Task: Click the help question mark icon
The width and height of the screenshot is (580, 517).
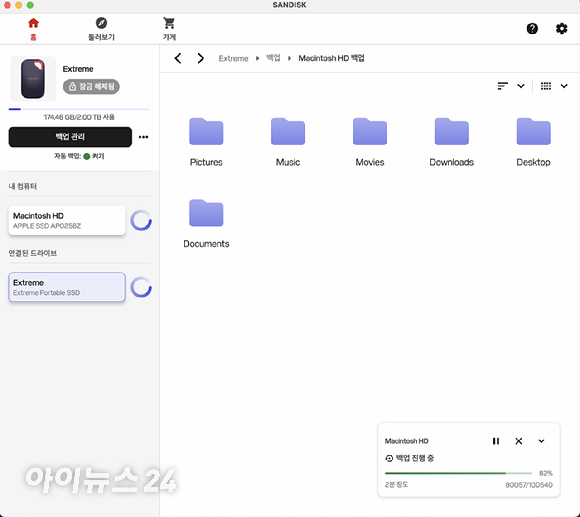Action: 532,28
